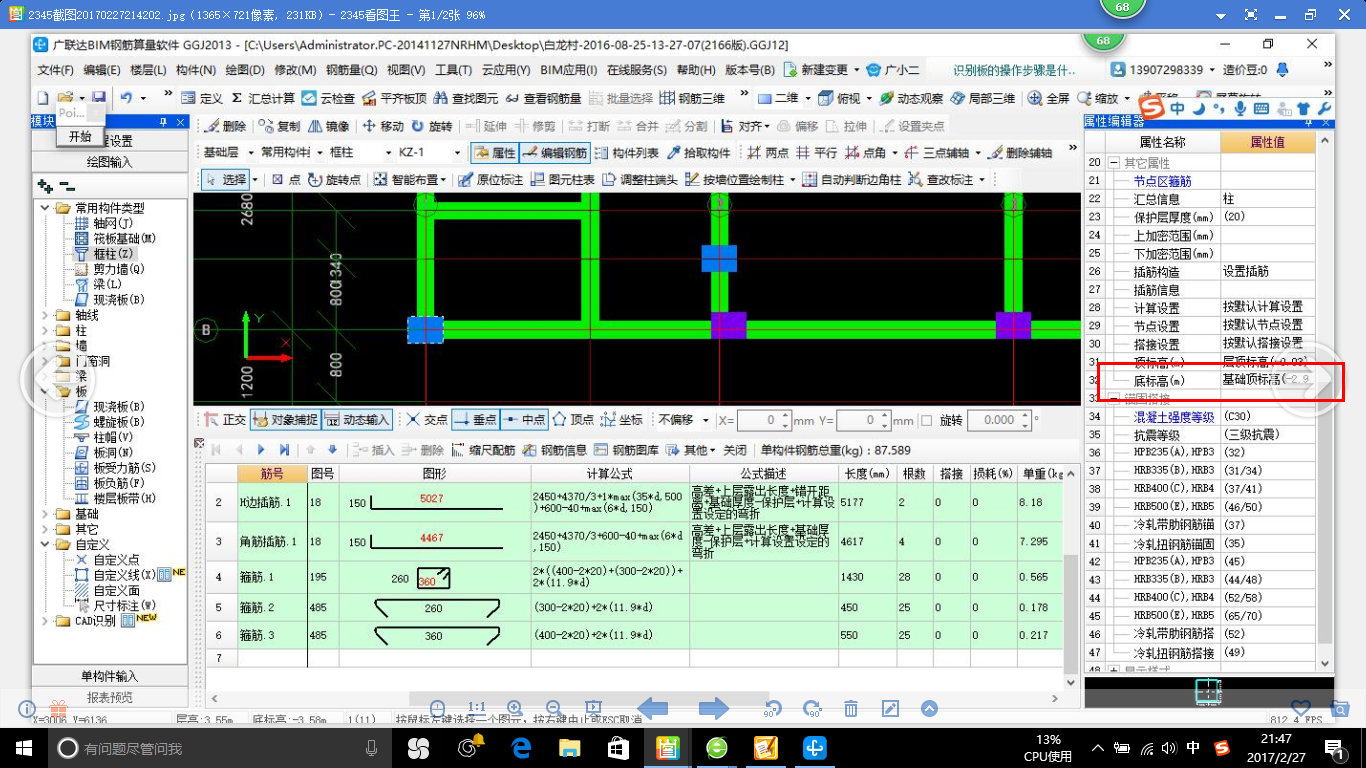
Task: Click 拾取构件 pick component tool
Action: pos(699,153)
